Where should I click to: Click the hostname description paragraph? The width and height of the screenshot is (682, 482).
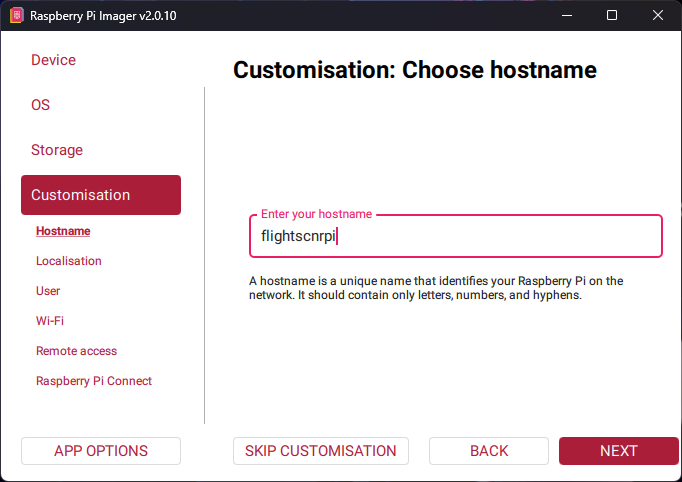(436, 288)
